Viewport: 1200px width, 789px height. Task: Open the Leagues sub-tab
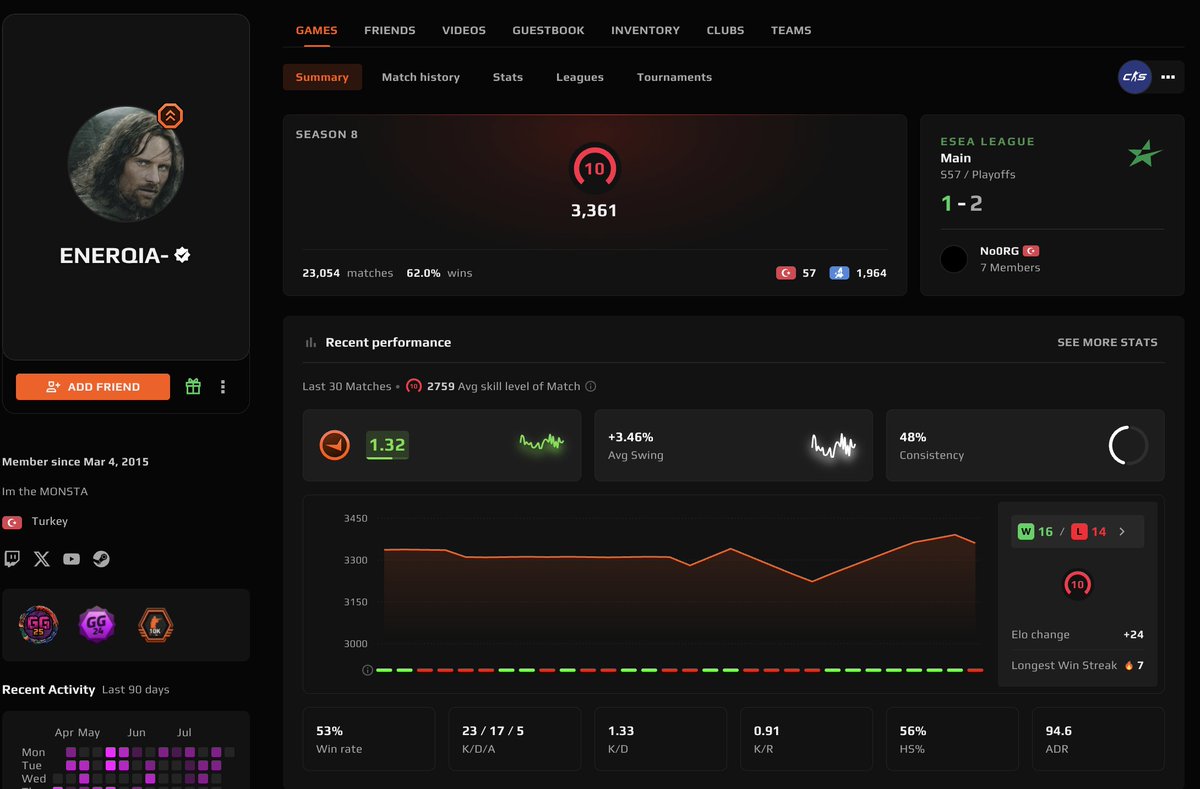coord(580,77)
